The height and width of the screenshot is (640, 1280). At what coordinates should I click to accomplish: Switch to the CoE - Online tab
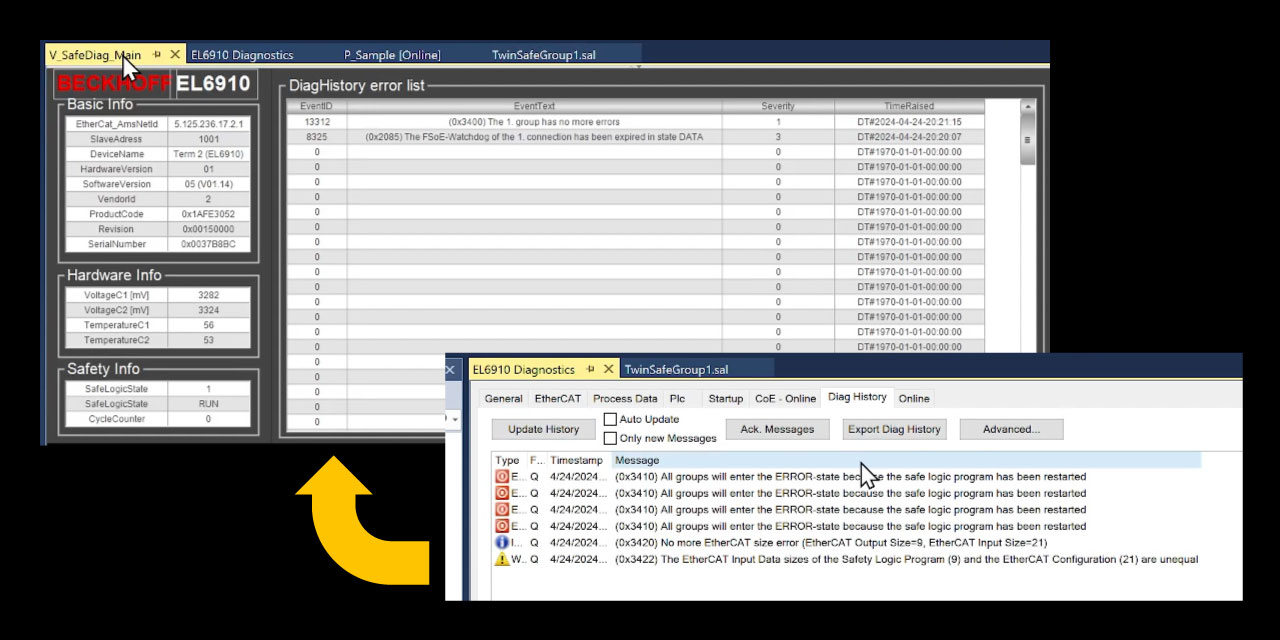click(x=785, y=398)
